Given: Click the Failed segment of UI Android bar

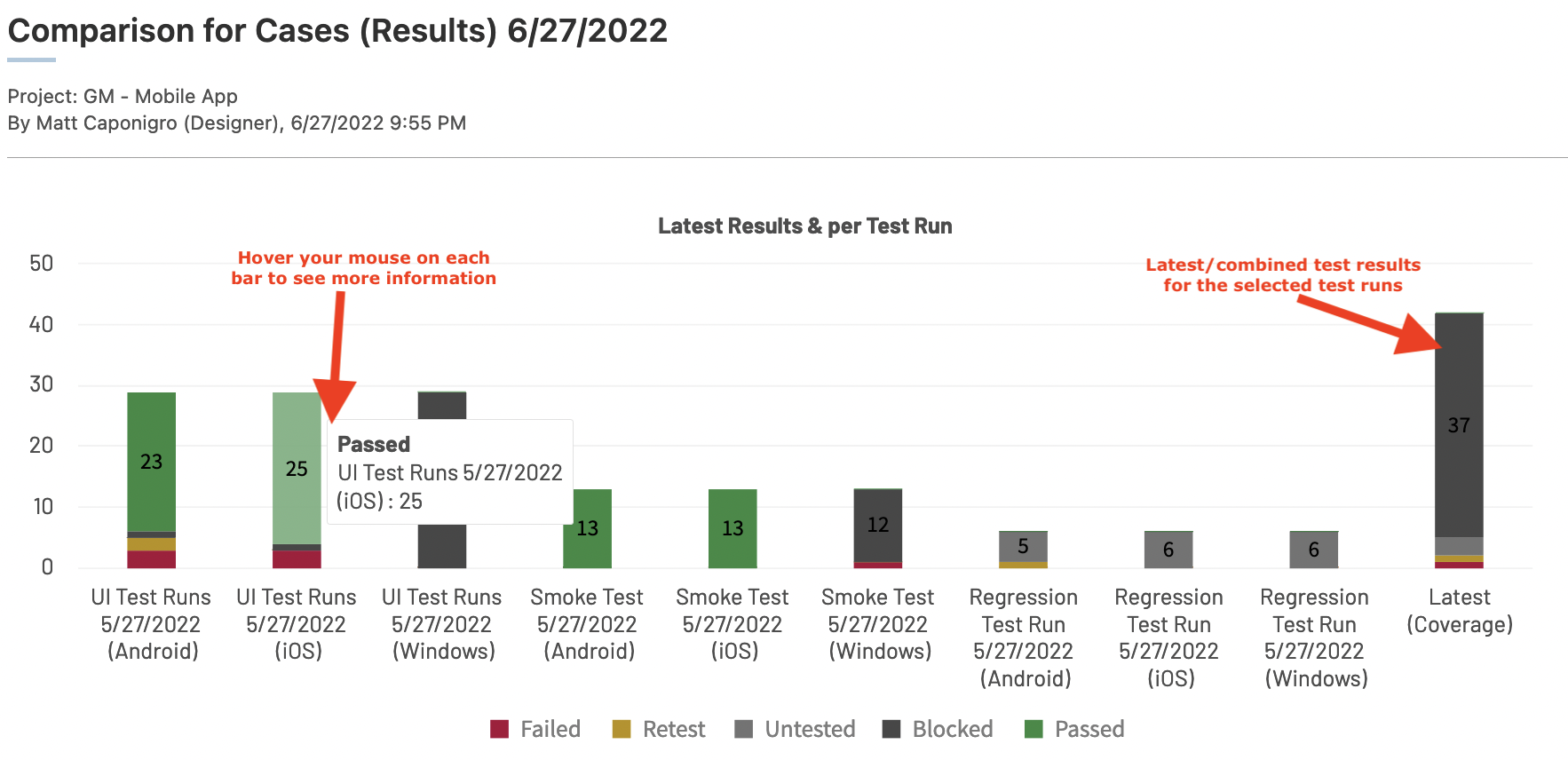Looking at the screenshot, I should (151, 559).
